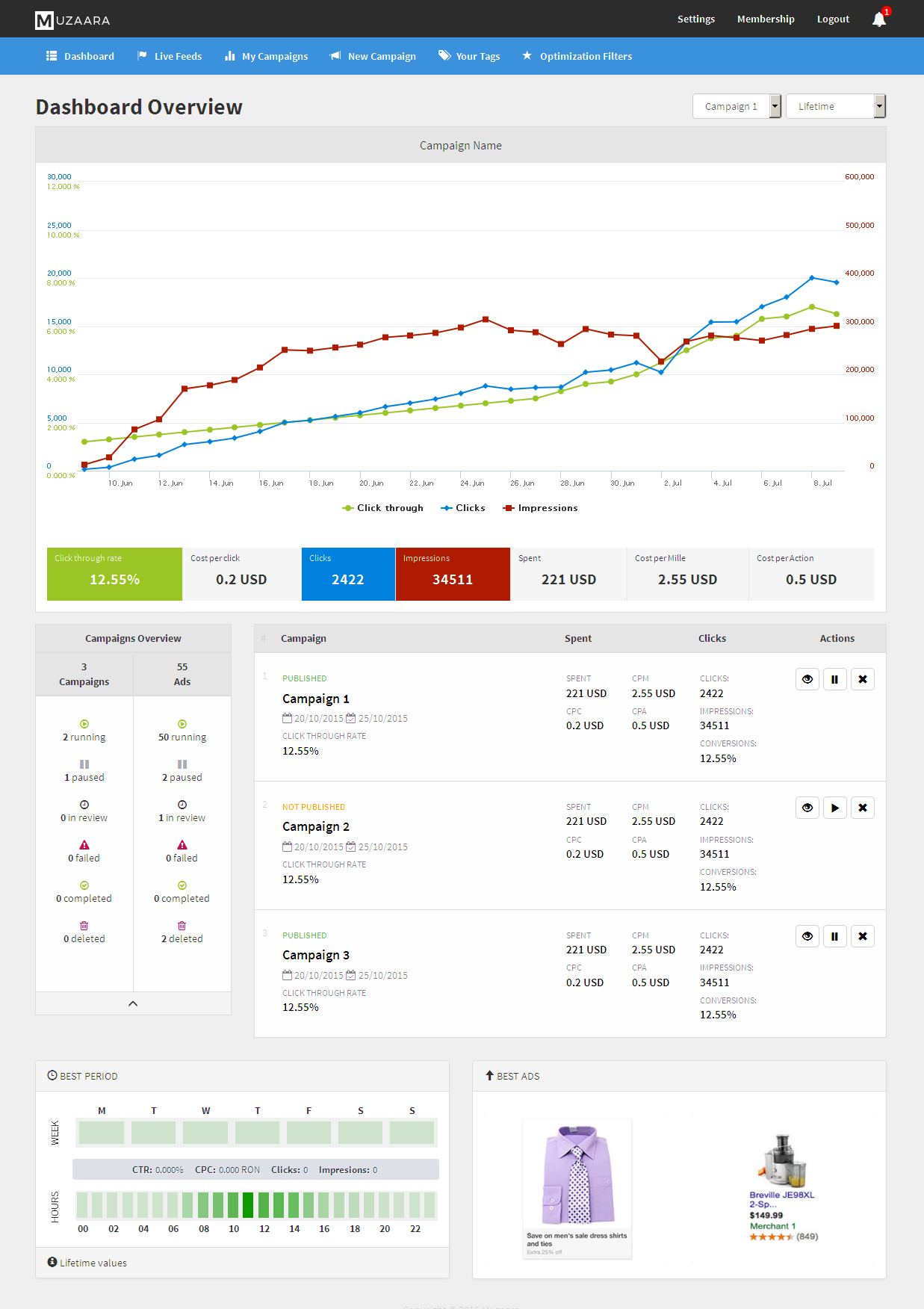Open the Settings link

tap(695, 19)
